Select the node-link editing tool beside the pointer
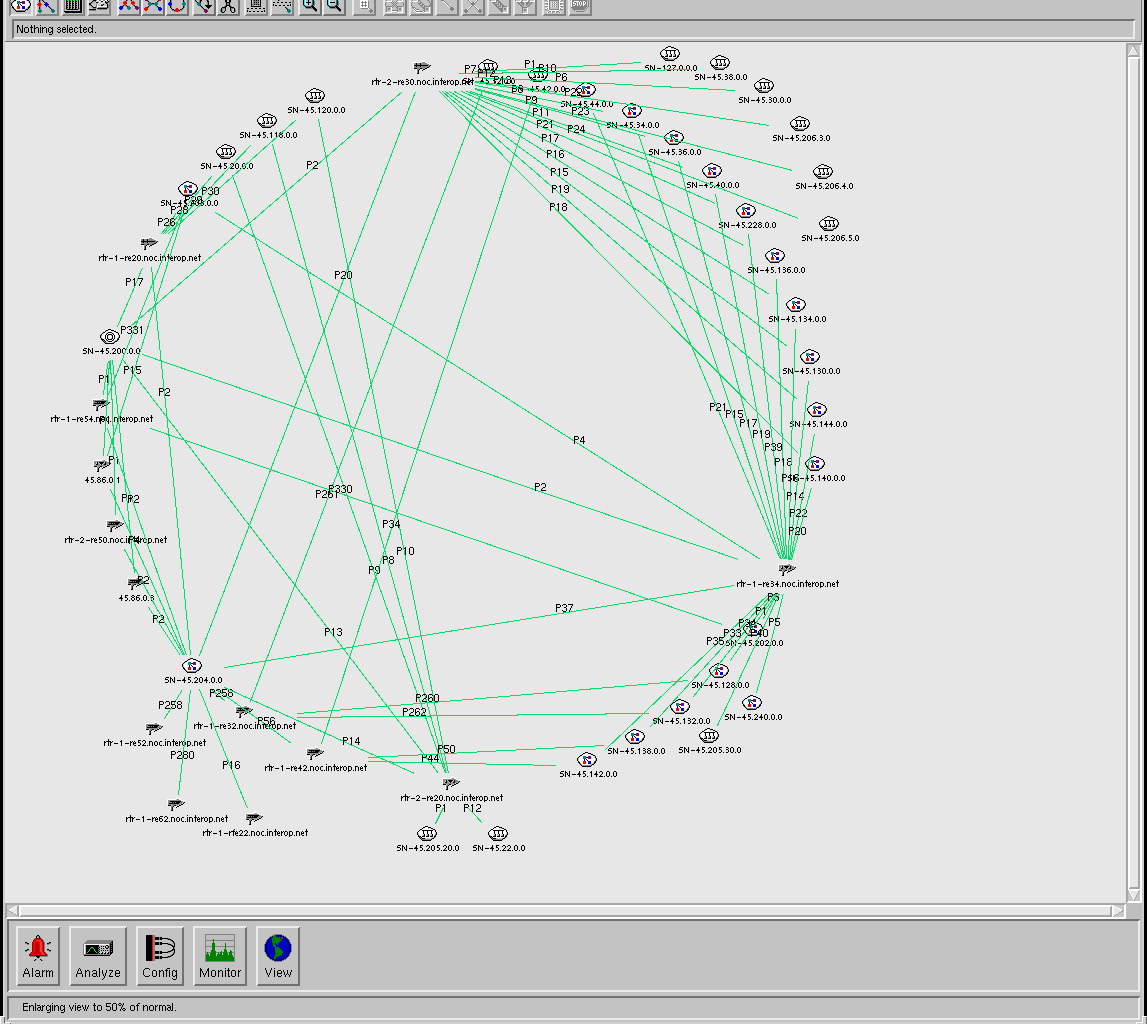This screenshot has width=1147, height=1024. pyautogui.click(x=47, y=7)
